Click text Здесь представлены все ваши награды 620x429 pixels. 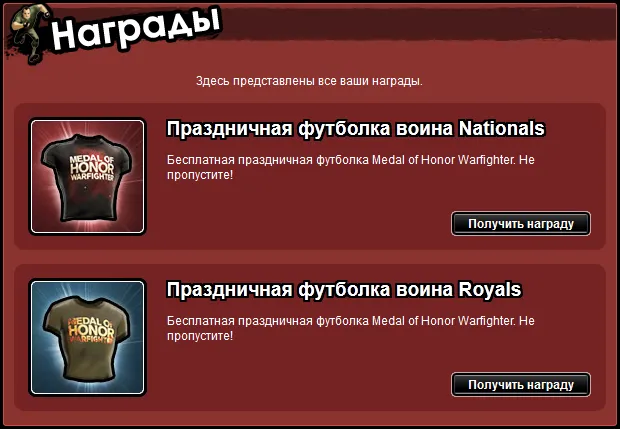pyautogui.click(x=309, y=81)
